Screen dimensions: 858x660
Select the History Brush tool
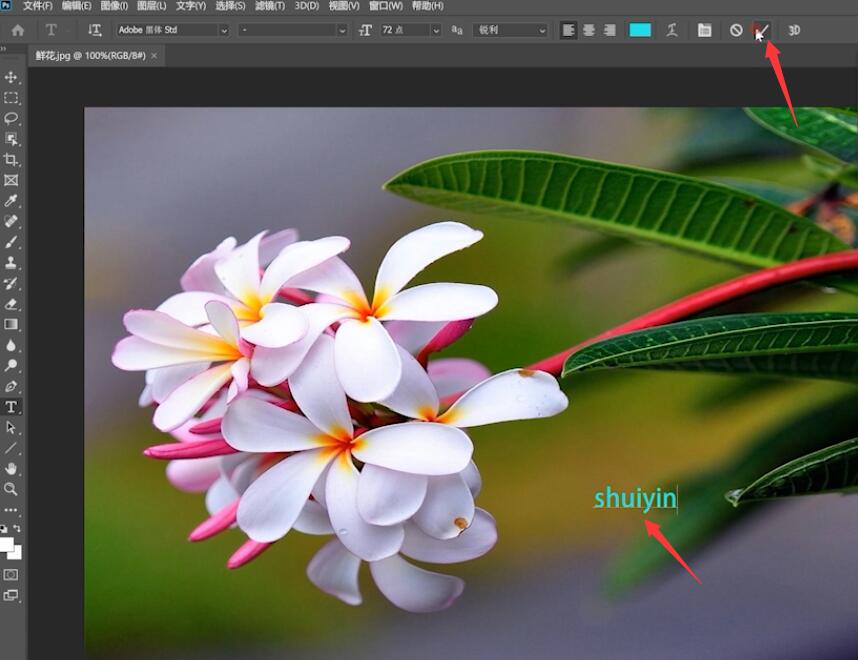(x=11, y=283)
